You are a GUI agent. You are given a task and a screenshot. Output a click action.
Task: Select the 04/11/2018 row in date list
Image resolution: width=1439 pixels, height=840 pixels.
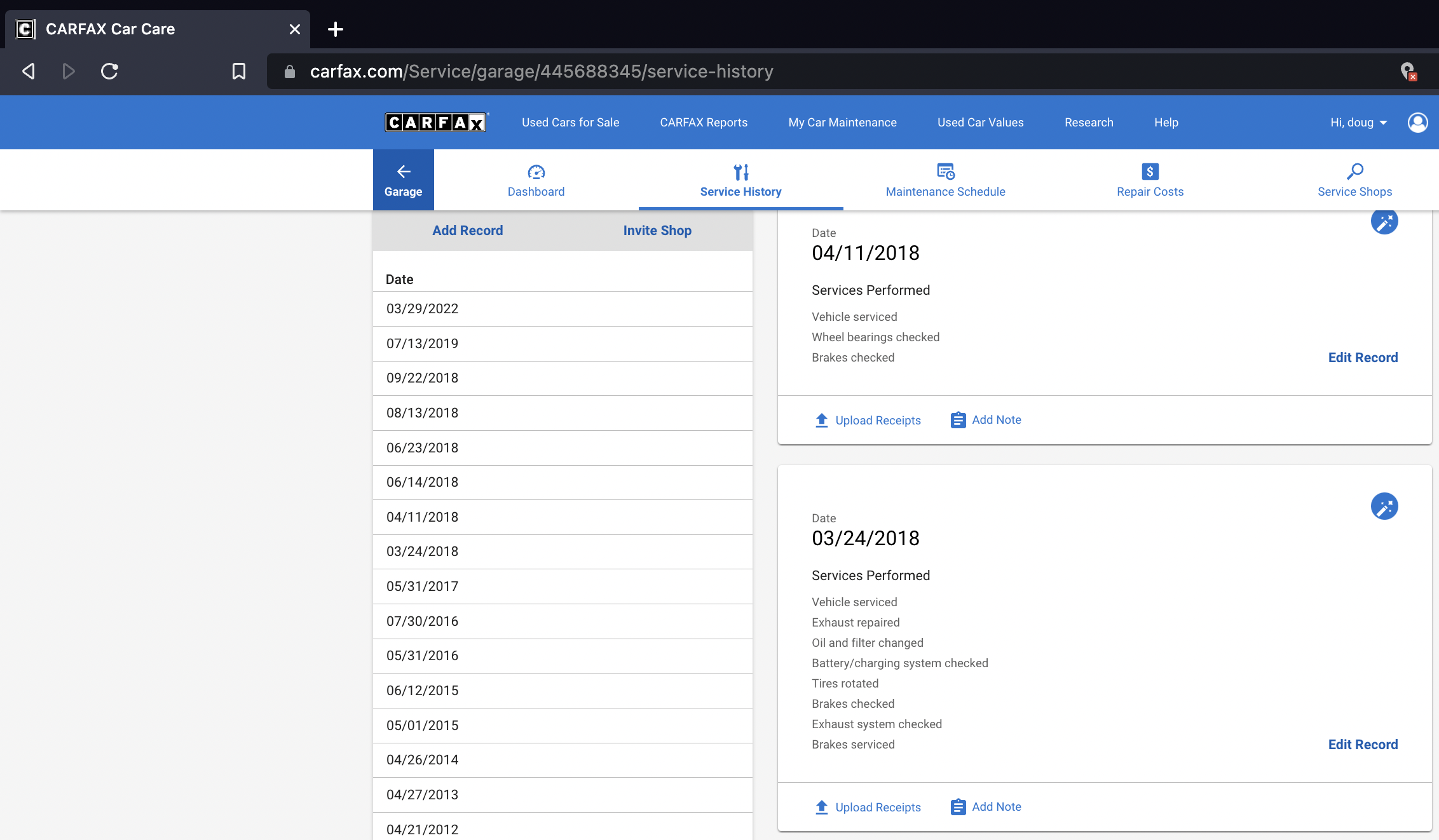pos(563,517)
